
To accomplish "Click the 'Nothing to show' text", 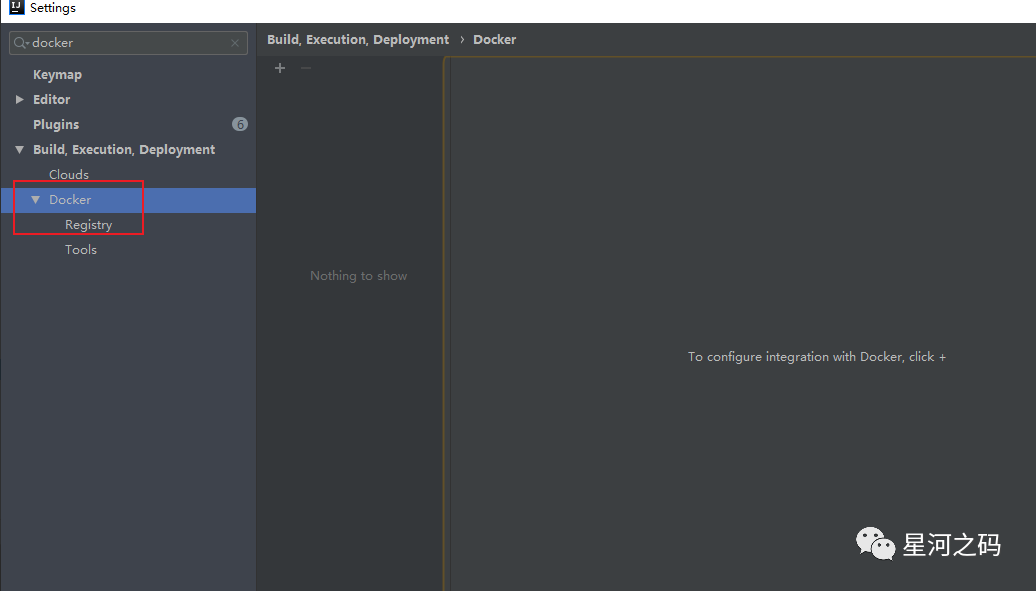I will [x=359, y=276].
